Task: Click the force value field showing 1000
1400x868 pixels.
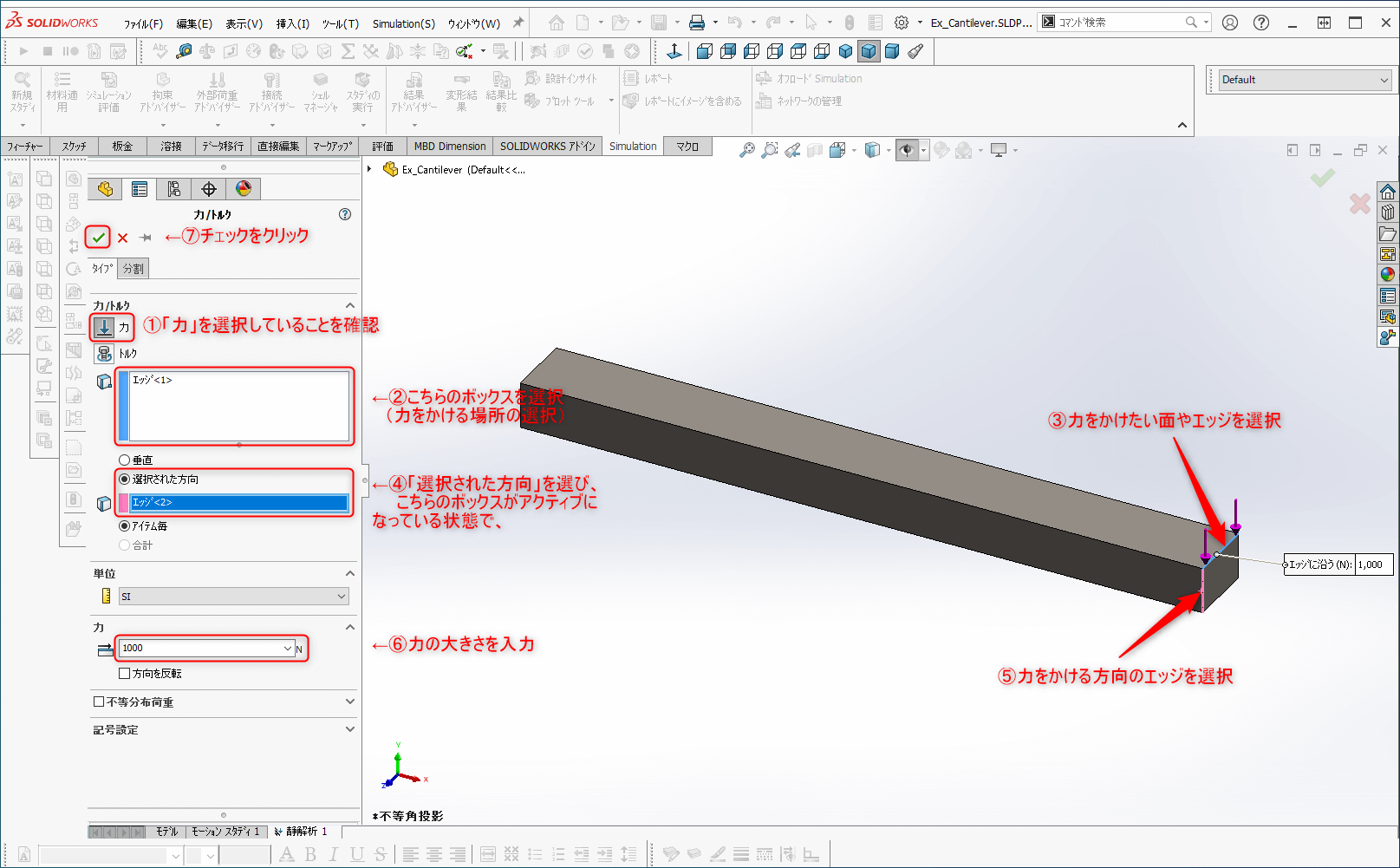Action: [204, 648]
